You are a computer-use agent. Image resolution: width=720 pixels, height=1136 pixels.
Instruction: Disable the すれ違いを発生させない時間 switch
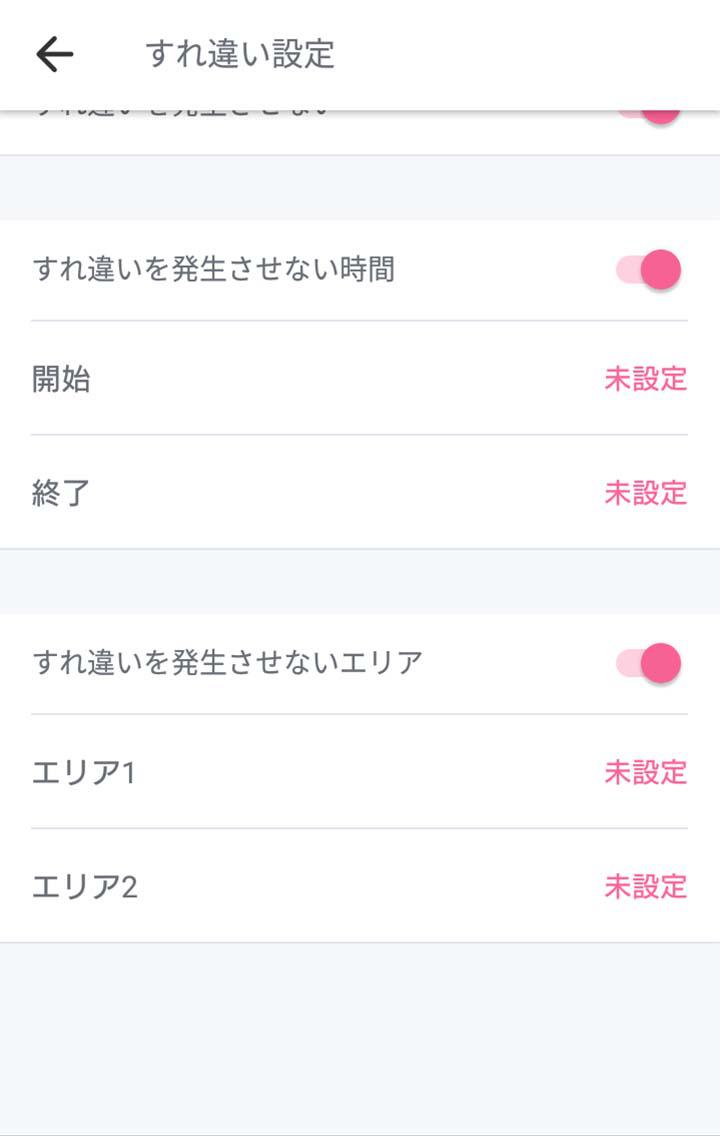pos(649,270)
